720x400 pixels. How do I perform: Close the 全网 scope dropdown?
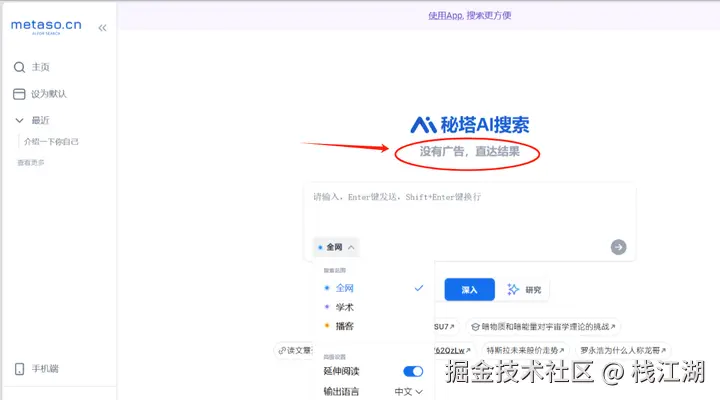(336, 247)
